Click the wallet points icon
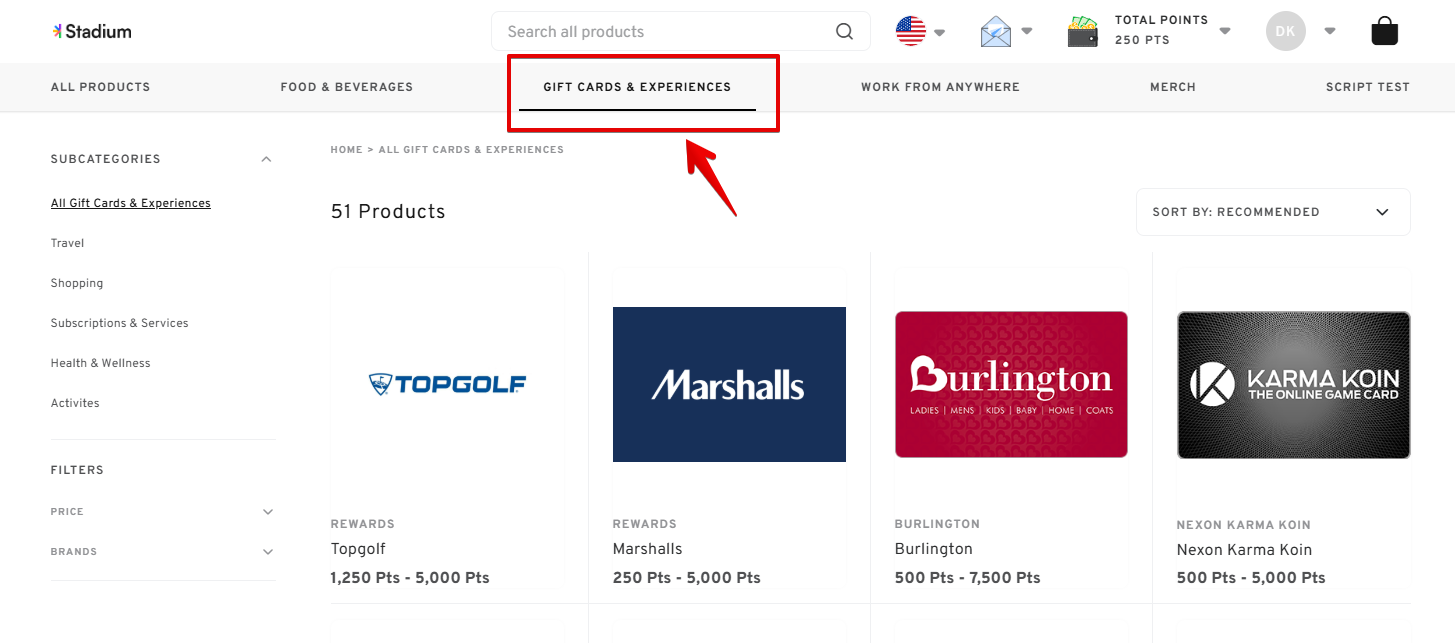 1083,31
